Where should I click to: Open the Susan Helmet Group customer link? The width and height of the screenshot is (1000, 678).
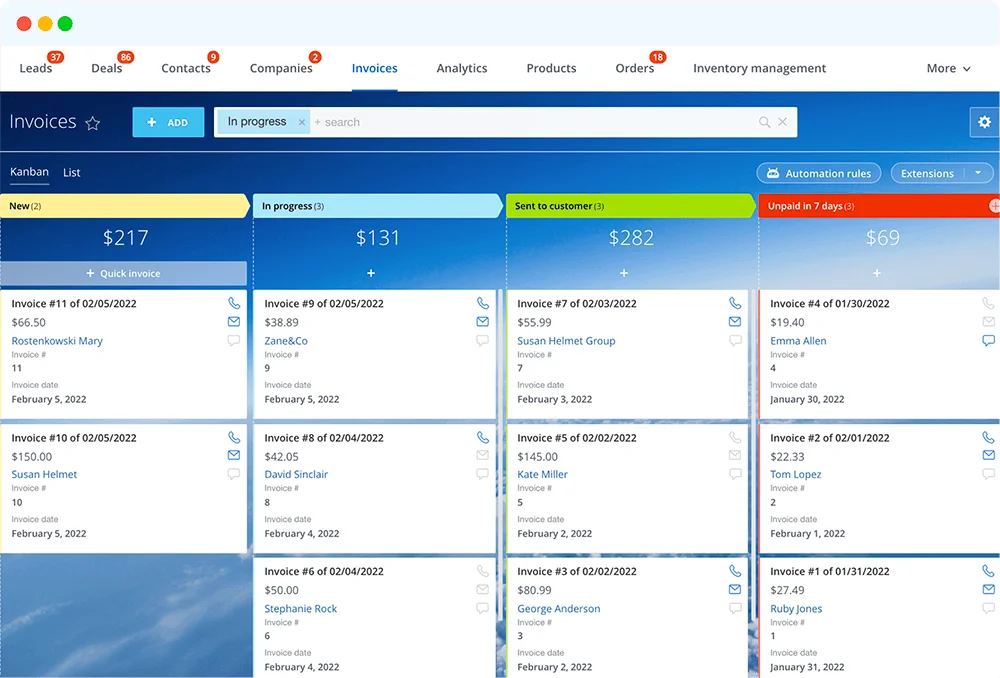tap(566, 341)
